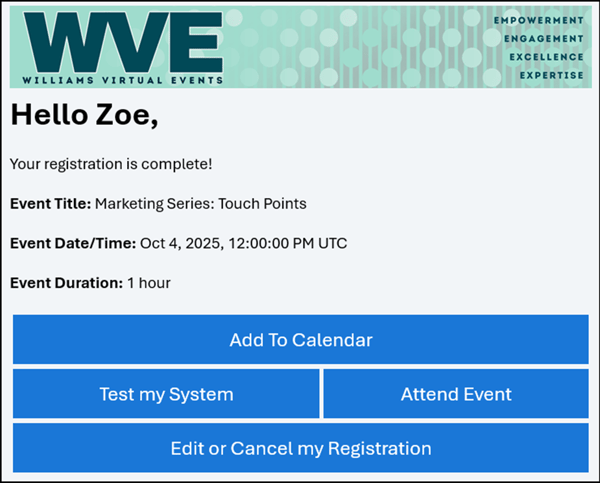Click the Hello Zoe heading
This screenshot has height=483, width=600.
84,116
